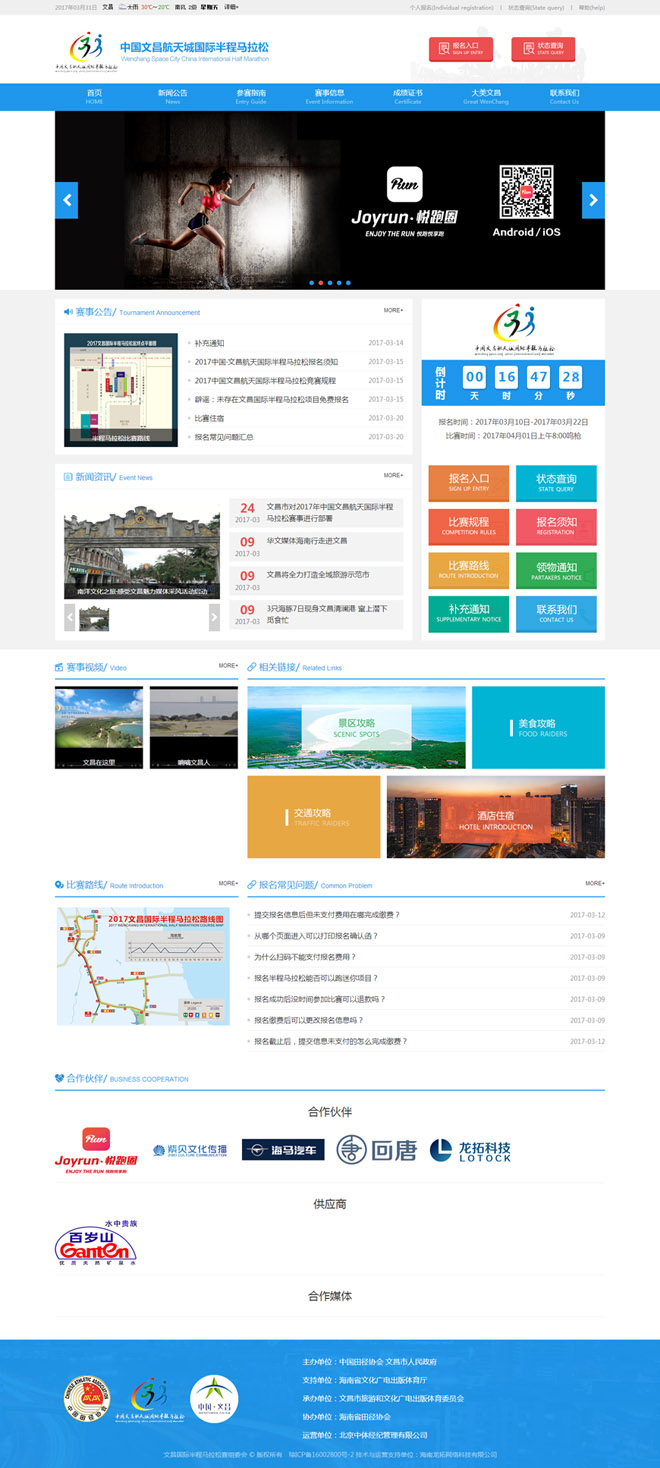Go to 联系我们 Contact Us in navigation
This screenshot has height=1468, width=660.
coord(564,96)
